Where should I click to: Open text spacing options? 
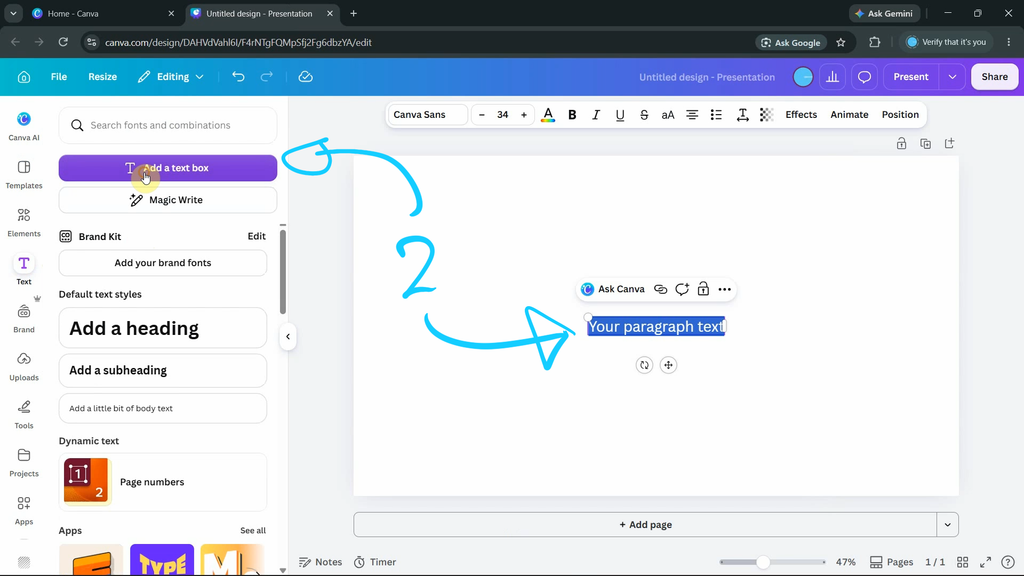[743, 115]
